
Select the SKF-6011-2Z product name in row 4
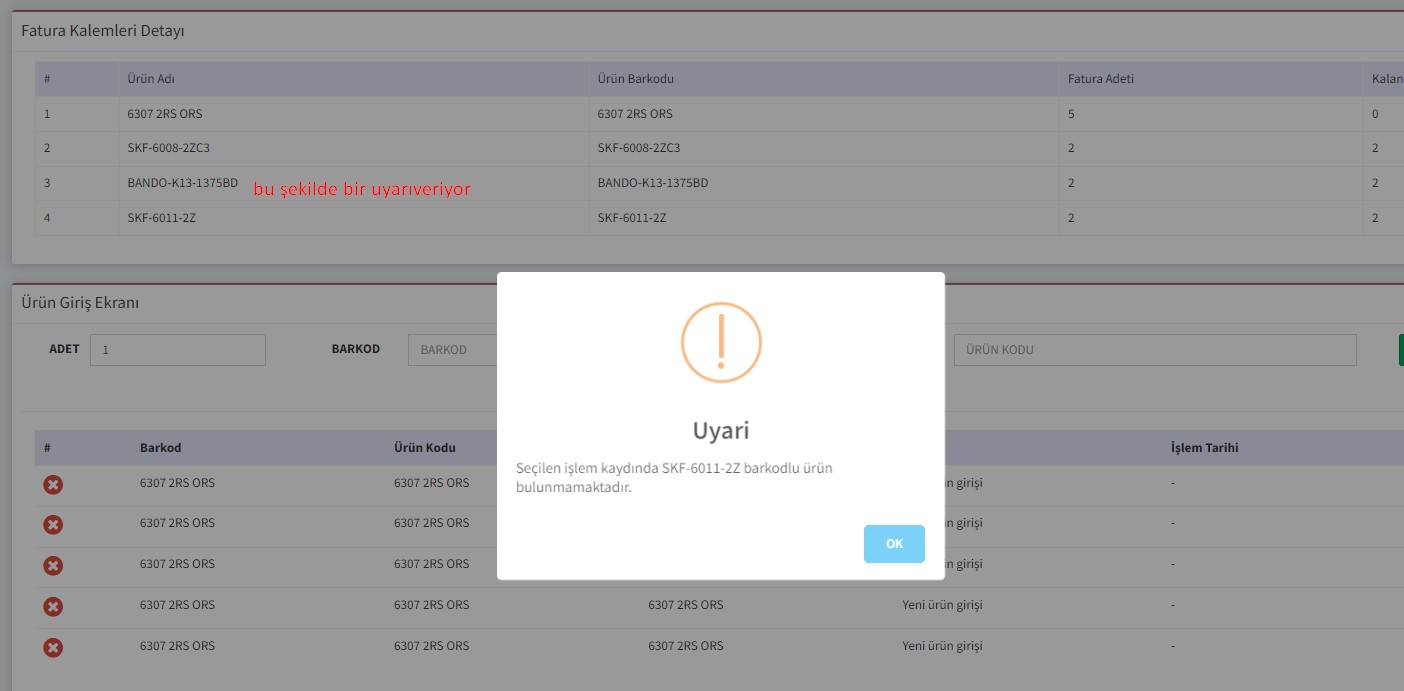(x=161, y=218)
